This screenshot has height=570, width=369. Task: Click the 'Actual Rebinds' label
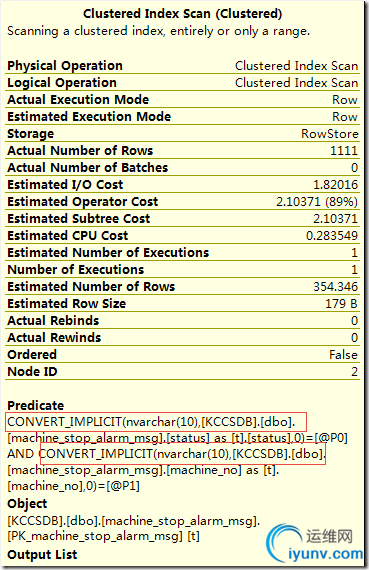tap(53, 321)
